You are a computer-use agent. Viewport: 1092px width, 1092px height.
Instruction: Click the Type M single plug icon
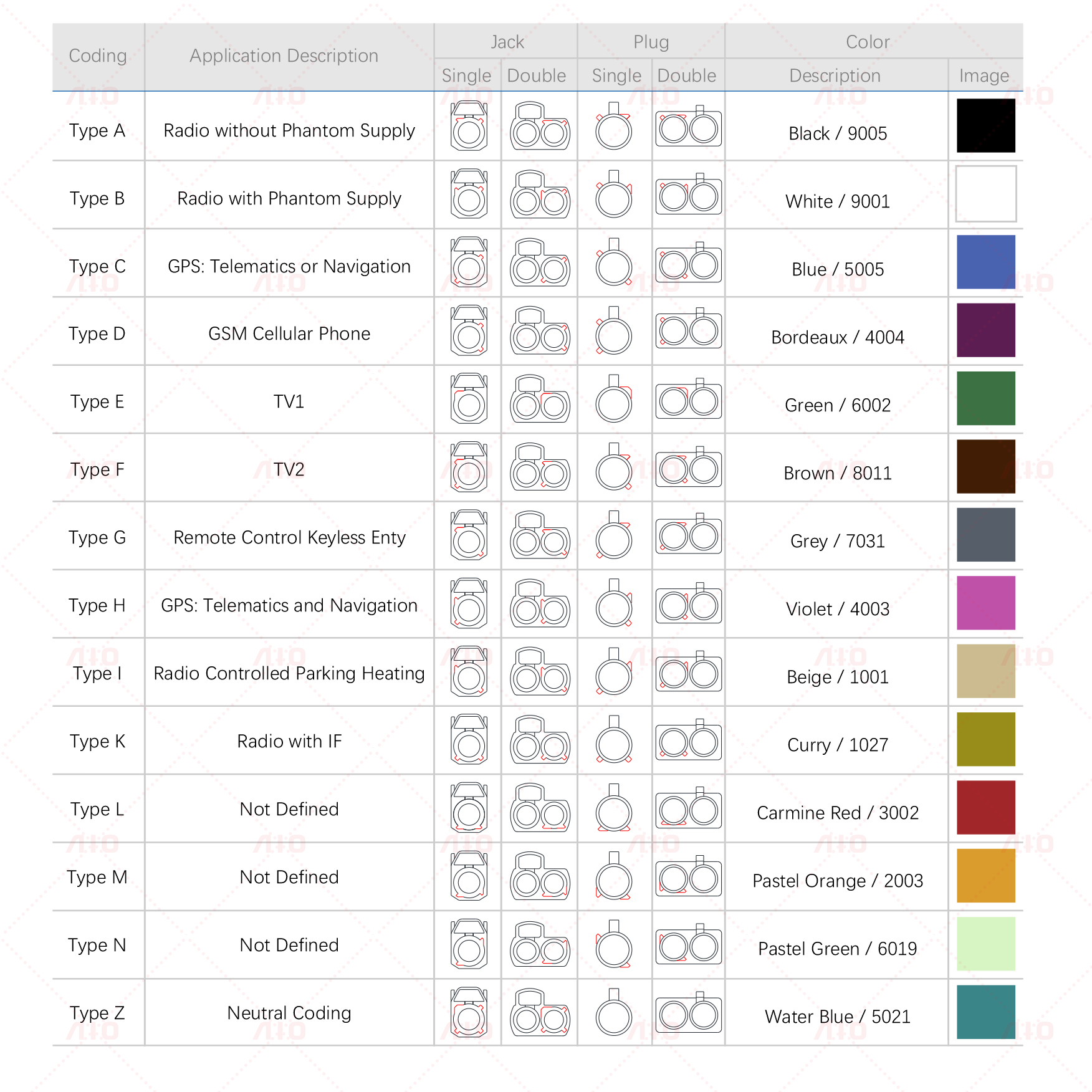point(614,876)
